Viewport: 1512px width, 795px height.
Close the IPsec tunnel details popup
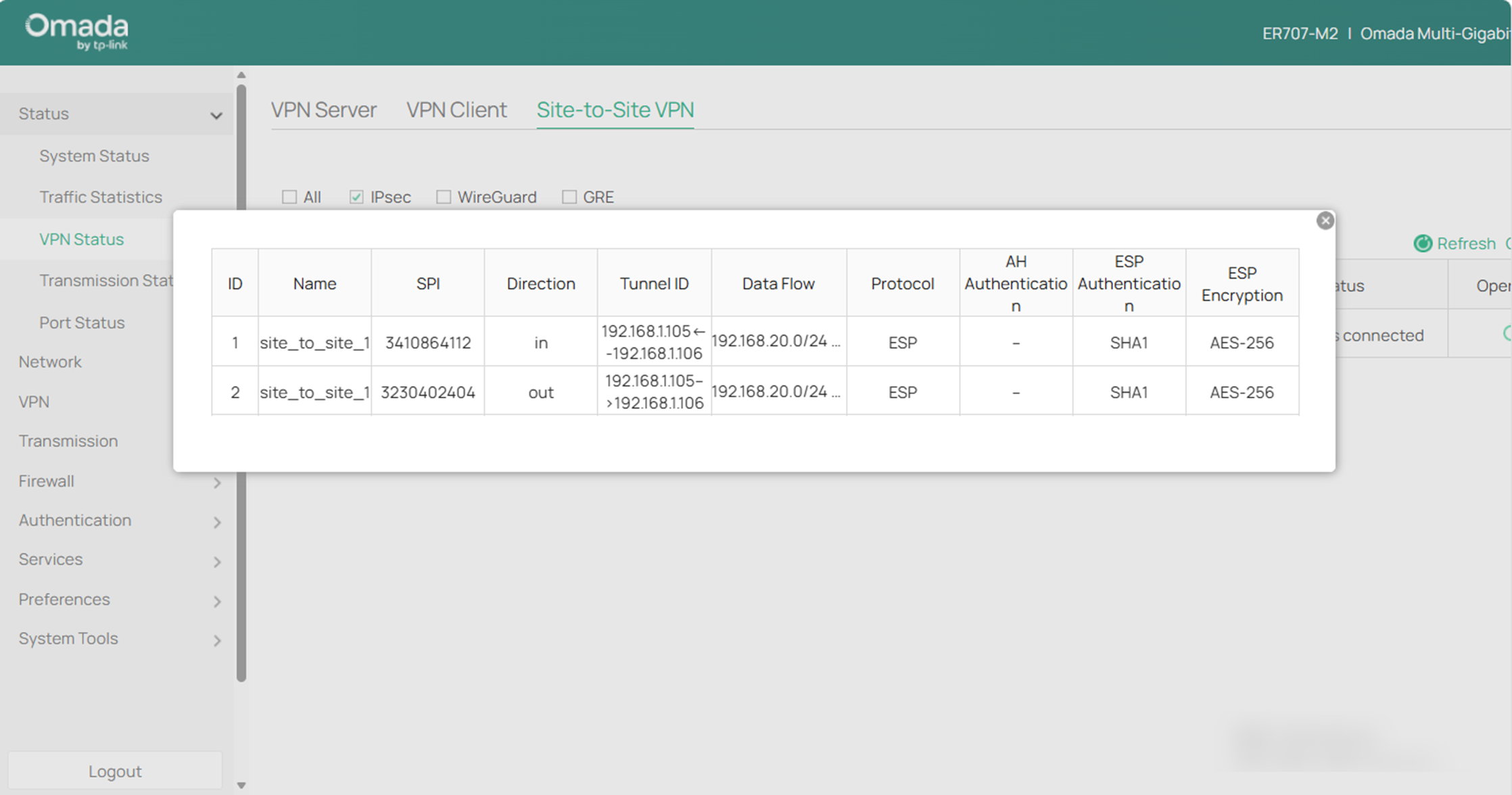(1325, 220)
